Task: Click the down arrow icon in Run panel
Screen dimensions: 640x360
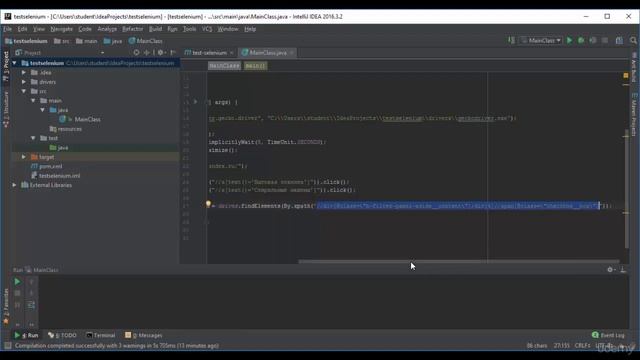Action: [31, 293]
